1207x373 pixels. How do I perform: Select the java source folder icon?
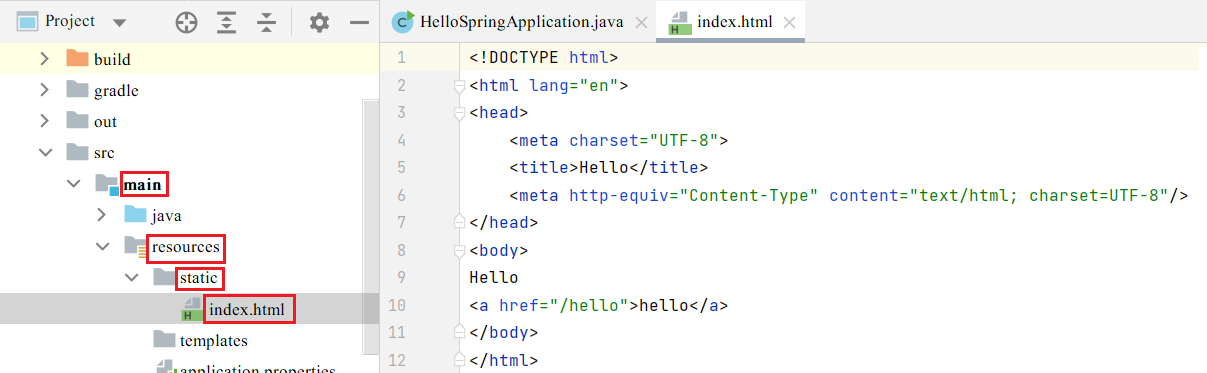tap(135, 214)
